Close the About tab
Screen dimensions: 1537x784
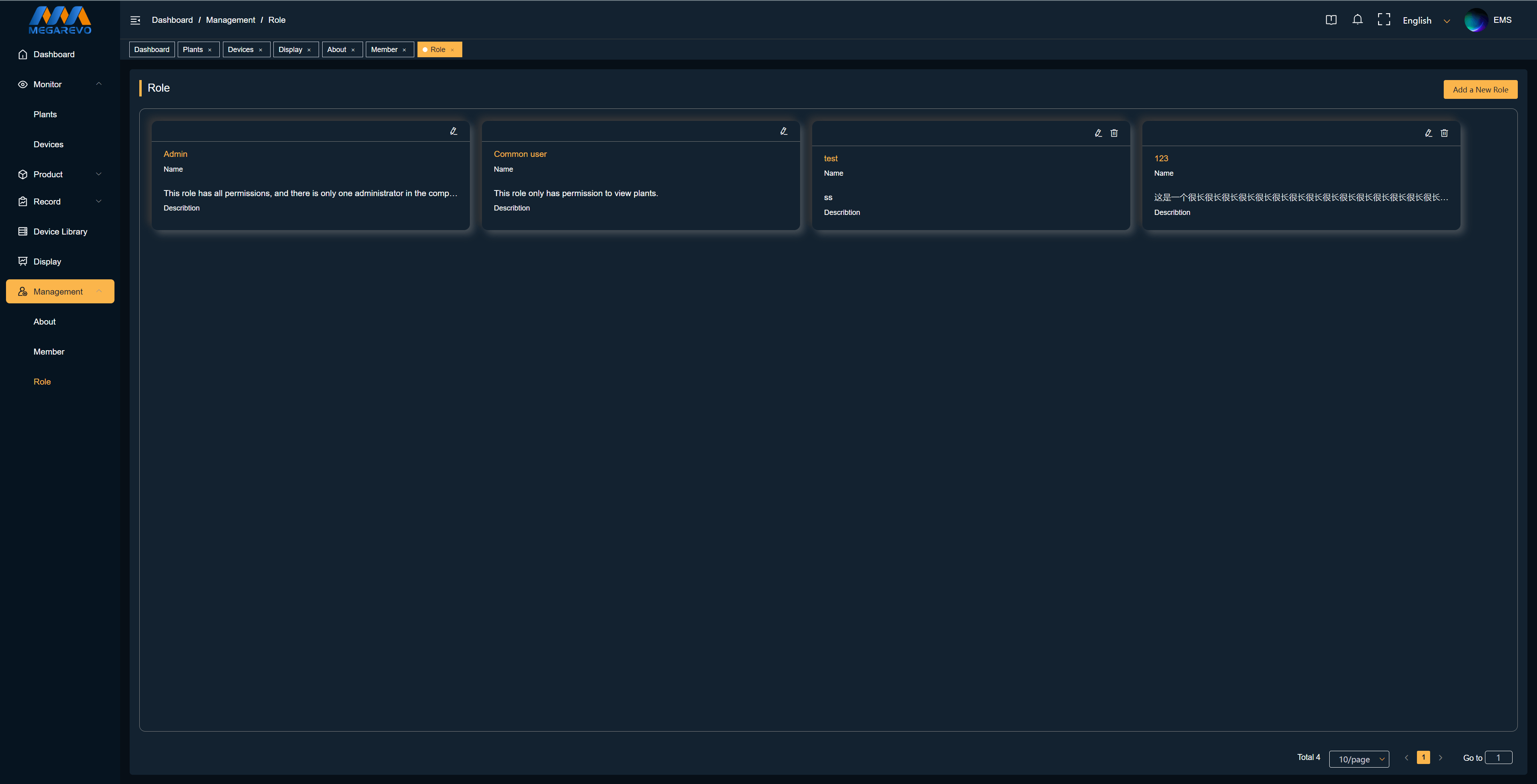(x=353, y=50)
